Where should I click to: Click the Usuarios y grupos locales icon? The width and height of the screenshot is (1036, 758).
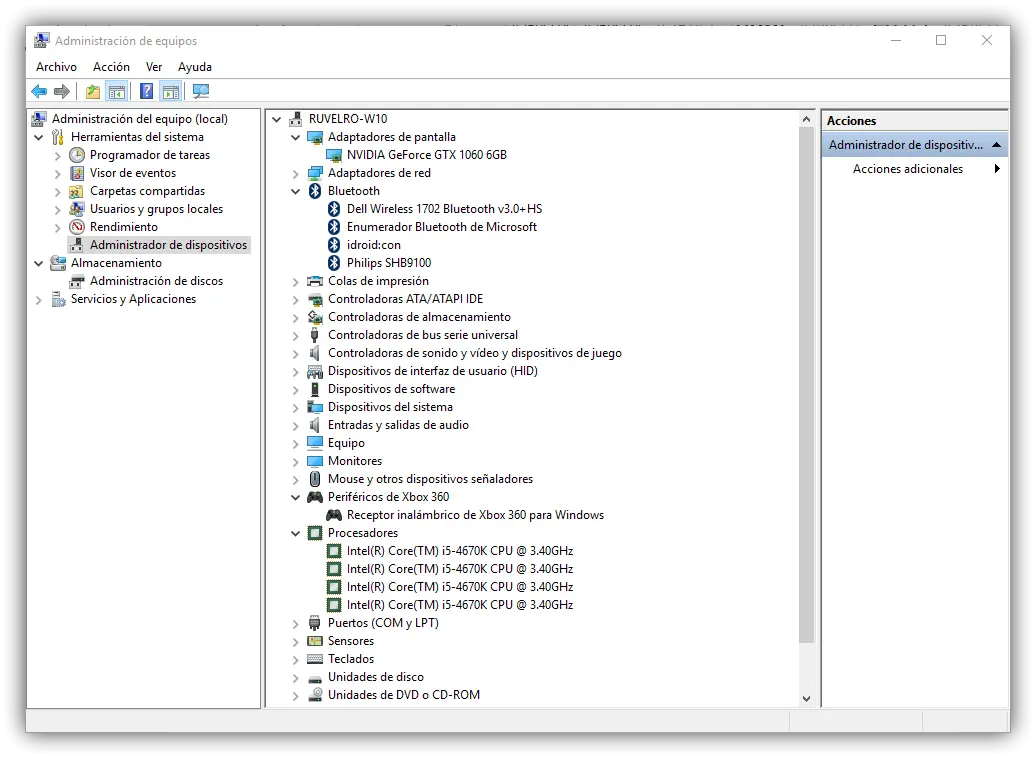tap(77, 209)
